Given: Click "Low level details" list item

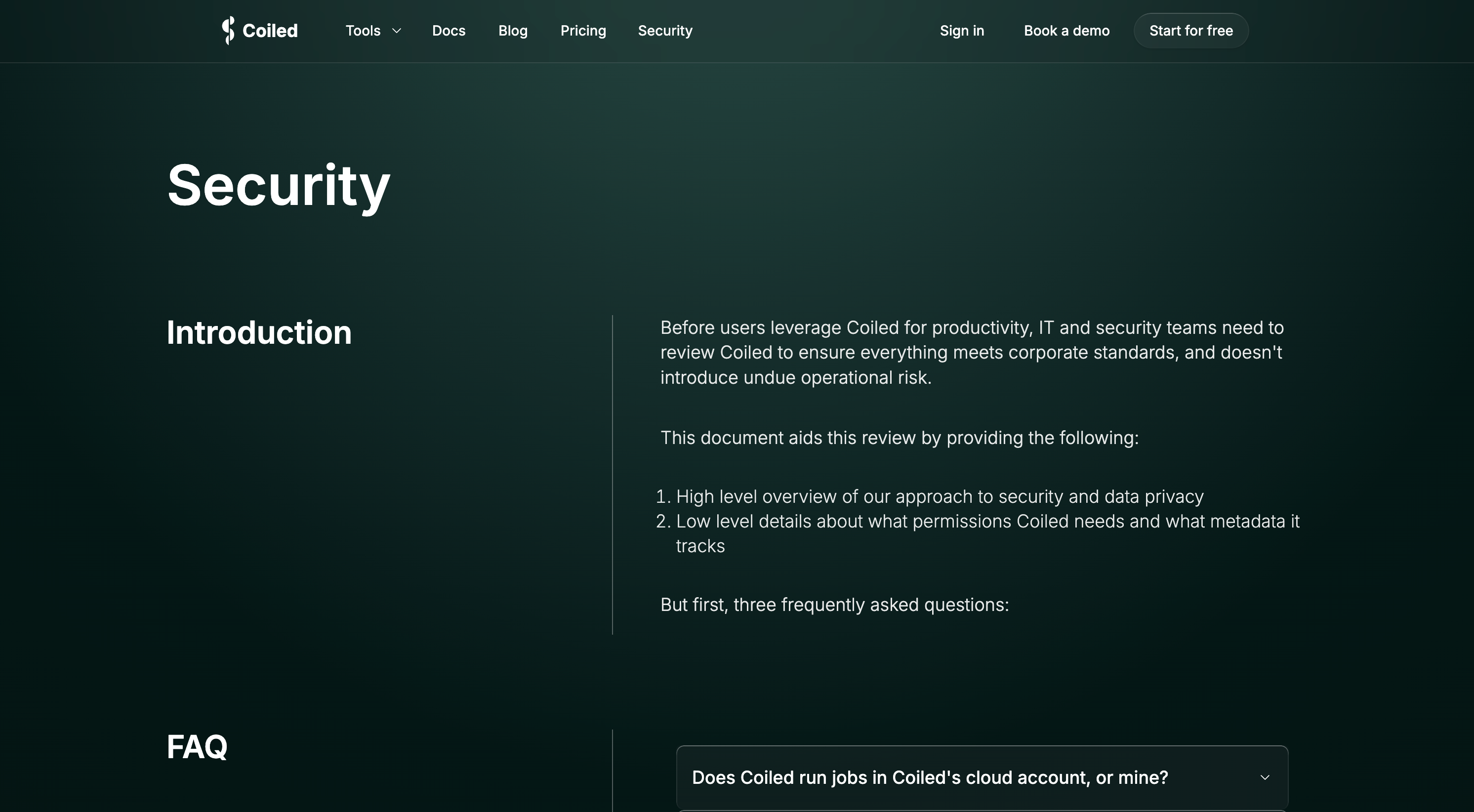Looking at the screenshot, I should pyautogui.click(x=987, y=533).
